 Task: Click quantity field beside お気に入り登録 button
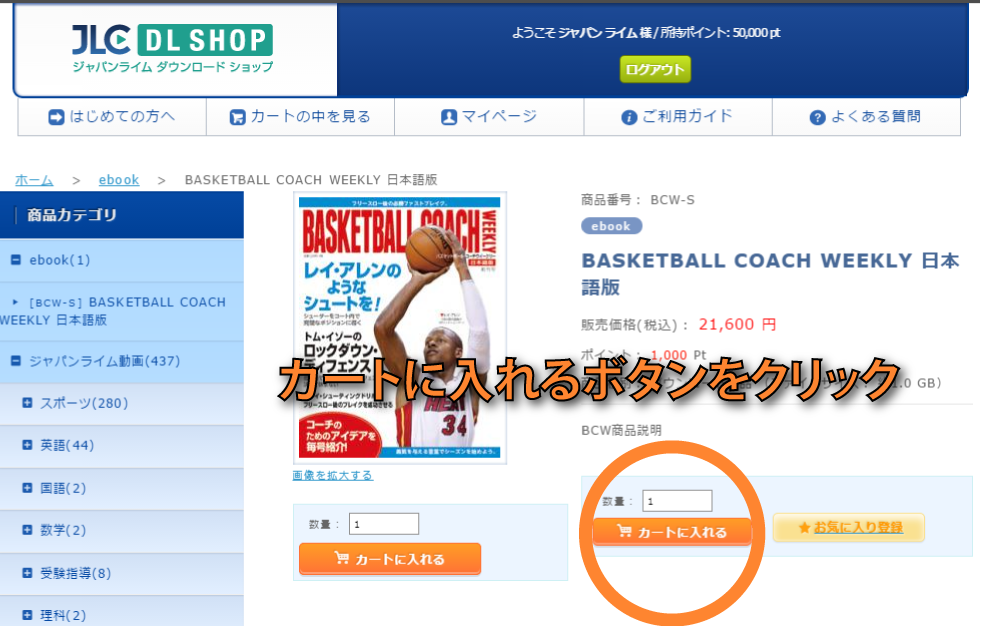click(677, 501)
